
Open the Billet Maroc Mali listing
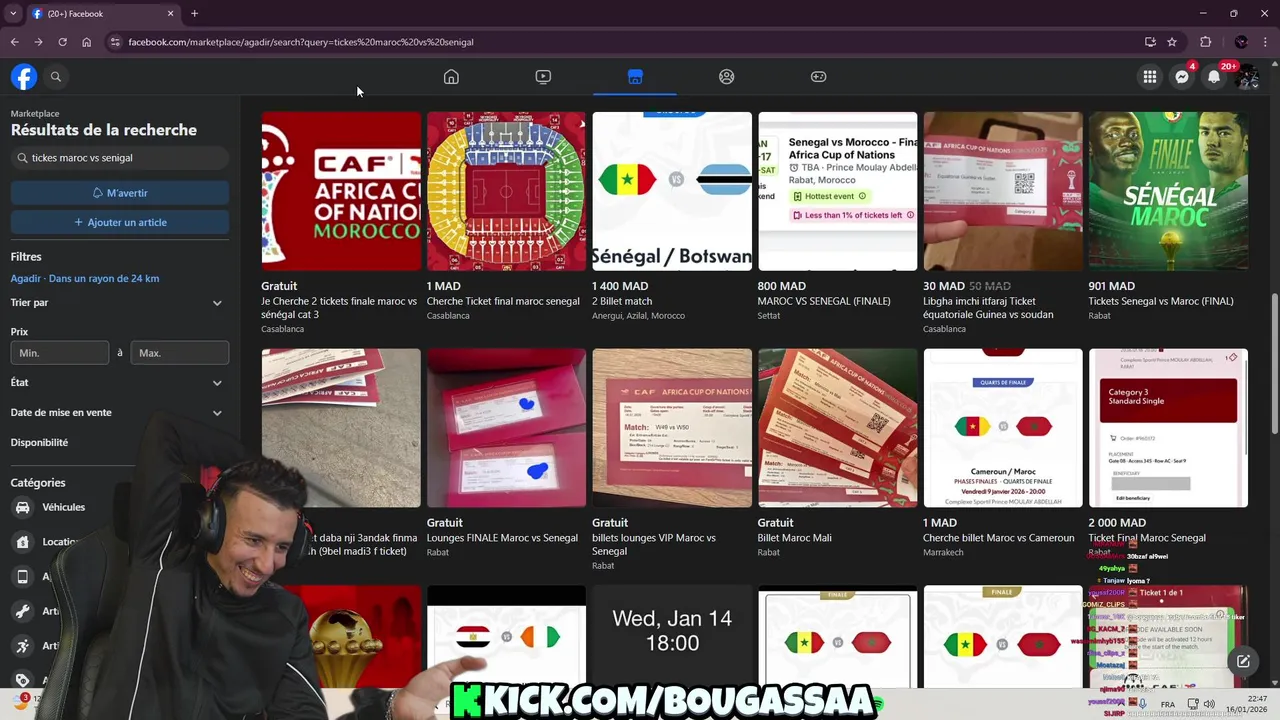tap(837, 452)
